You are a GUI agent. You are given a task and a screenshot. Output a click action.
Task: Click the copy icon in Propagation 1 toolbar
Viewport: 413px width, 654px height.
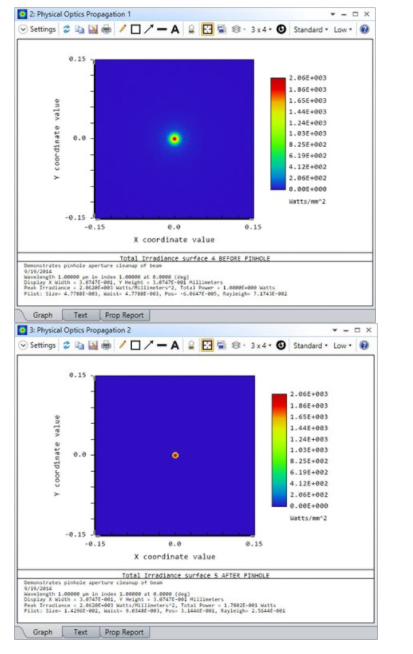pos(79,30)
